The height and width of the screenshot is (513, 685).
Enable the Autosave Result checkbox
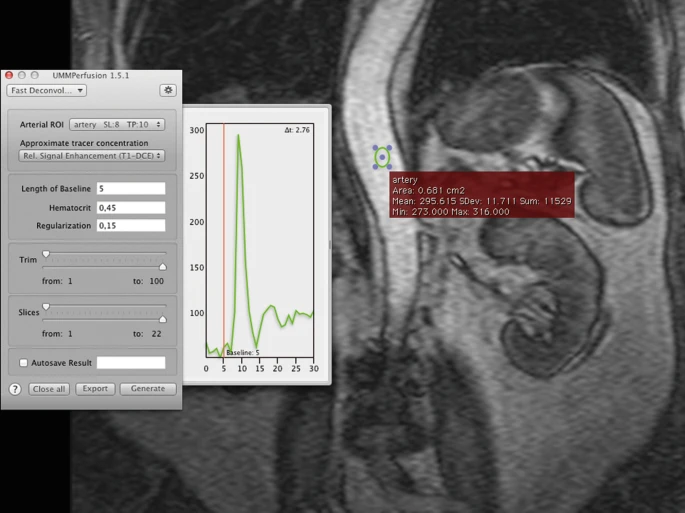pyautogui.click(x=24, y=363)
